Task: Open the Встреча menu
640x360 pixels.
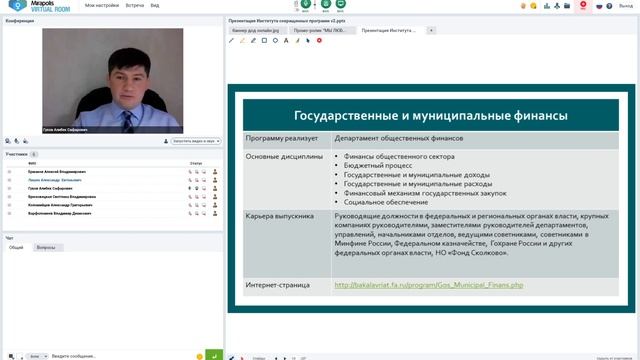Action: click(x=135, y=6)
